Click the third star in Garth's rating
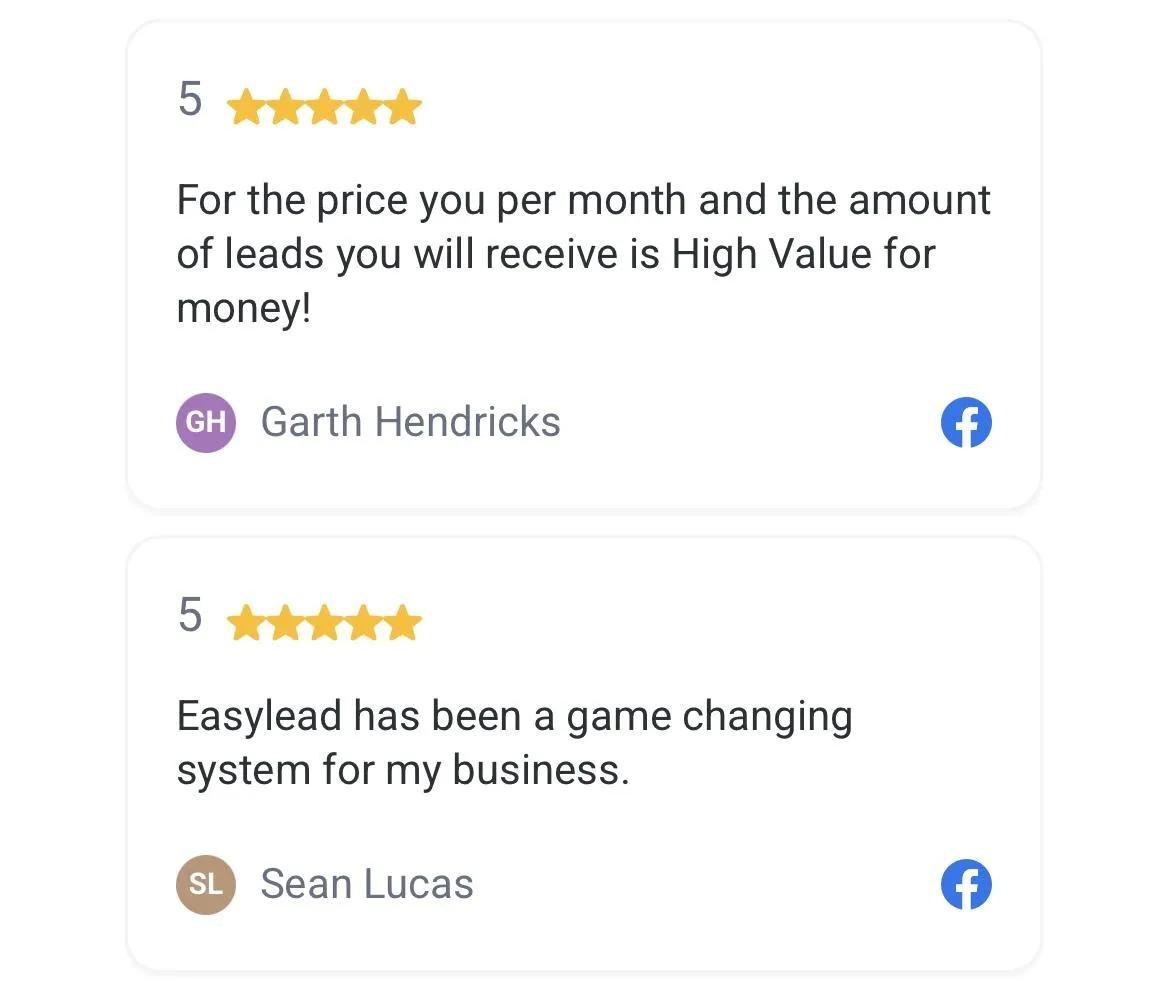1169x987 pixels. (x=324, y=107)
